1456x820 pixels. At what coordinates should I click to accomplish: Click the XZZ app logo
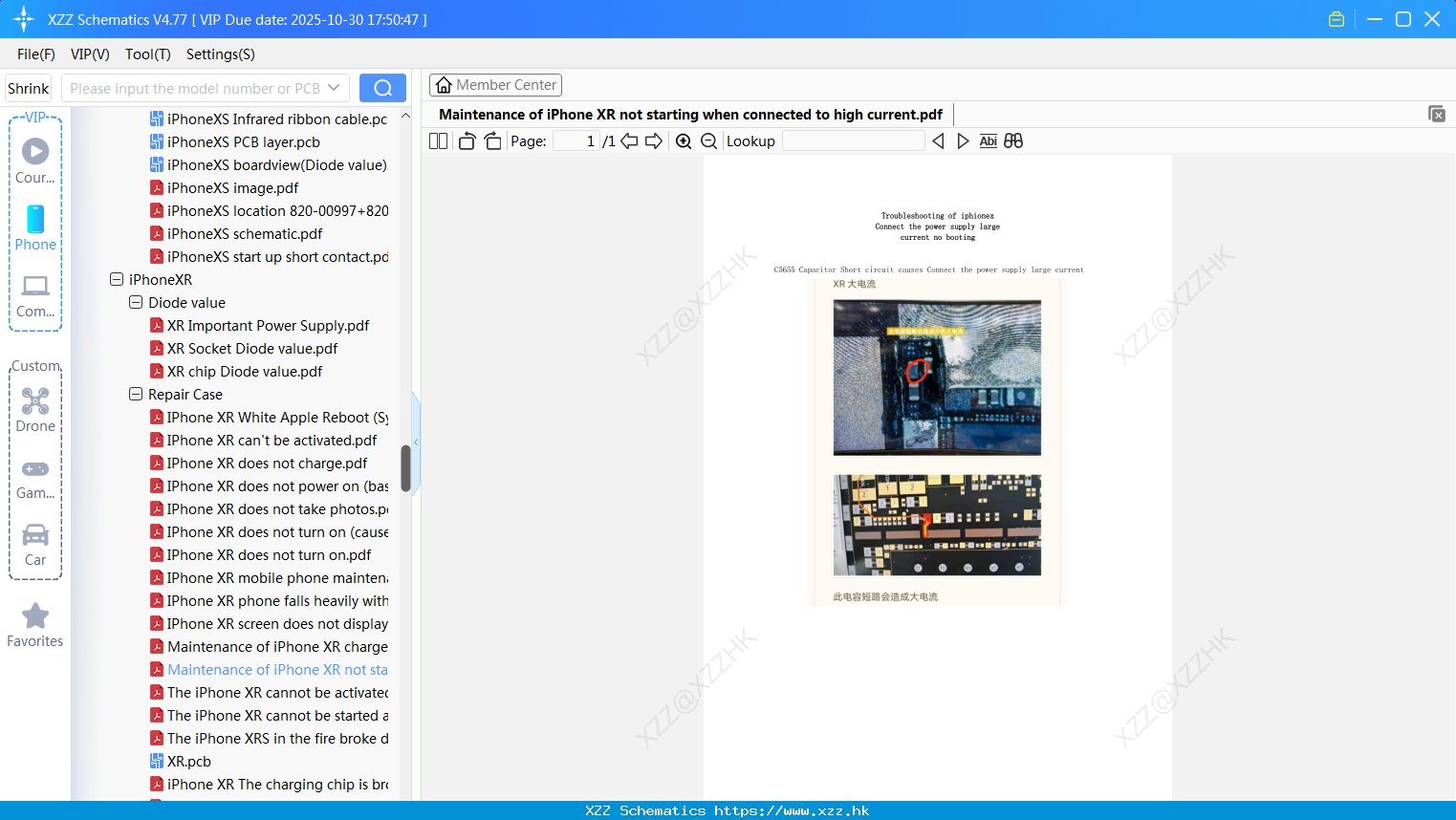coord(24,19)
